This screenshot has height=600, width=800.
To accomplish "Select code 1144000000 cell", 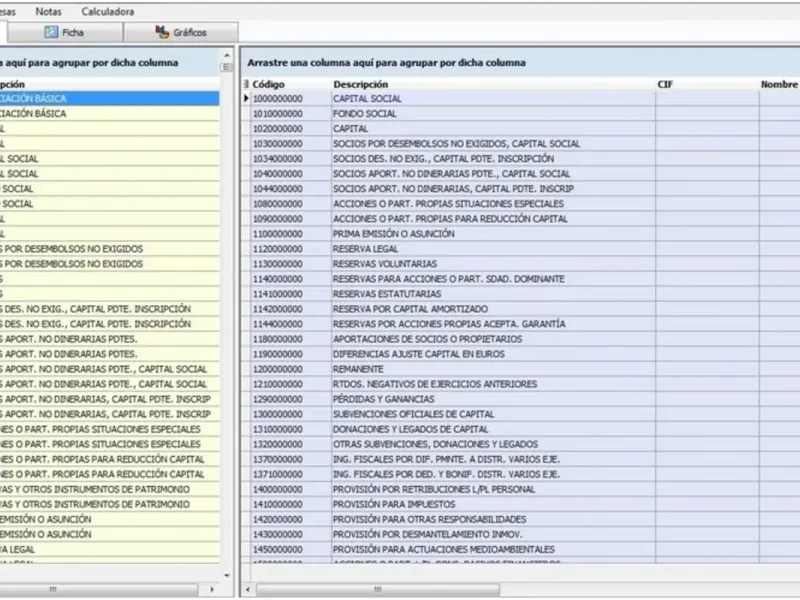I will (291, 324).
